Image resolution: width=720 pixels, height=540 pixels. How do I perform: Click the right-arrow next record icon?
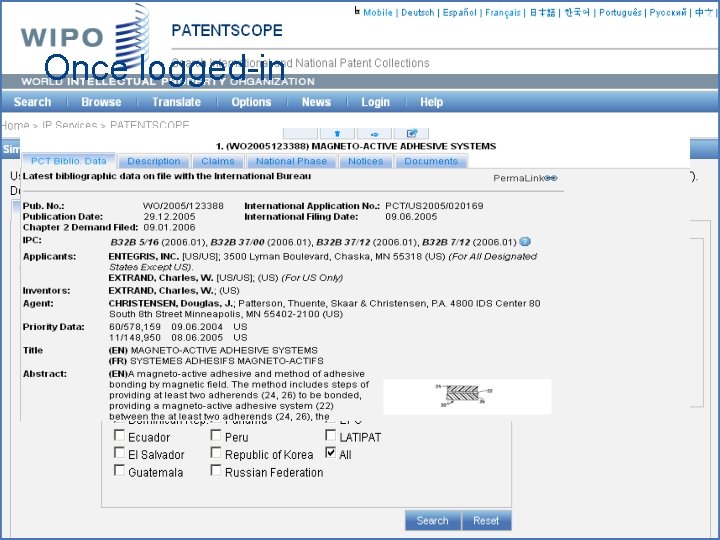(x=374, y=134)
